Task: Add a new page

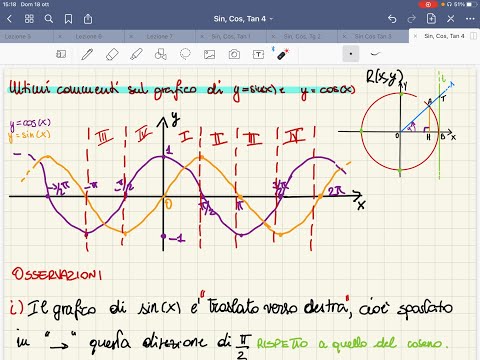Action: point(431,19)
